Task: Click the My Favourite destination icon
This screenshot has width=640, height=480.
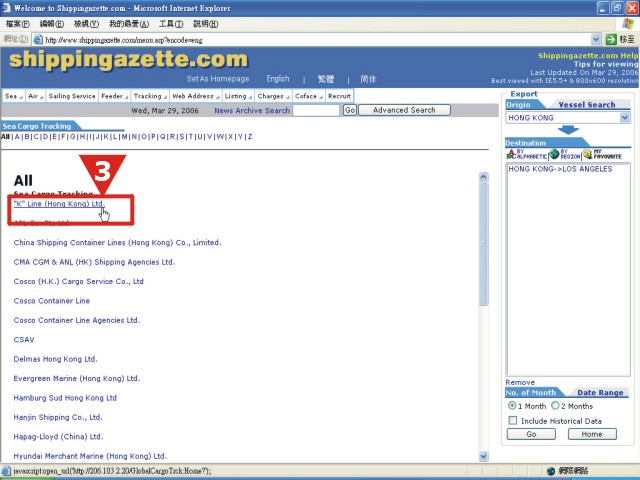Action: coord(602,154)
